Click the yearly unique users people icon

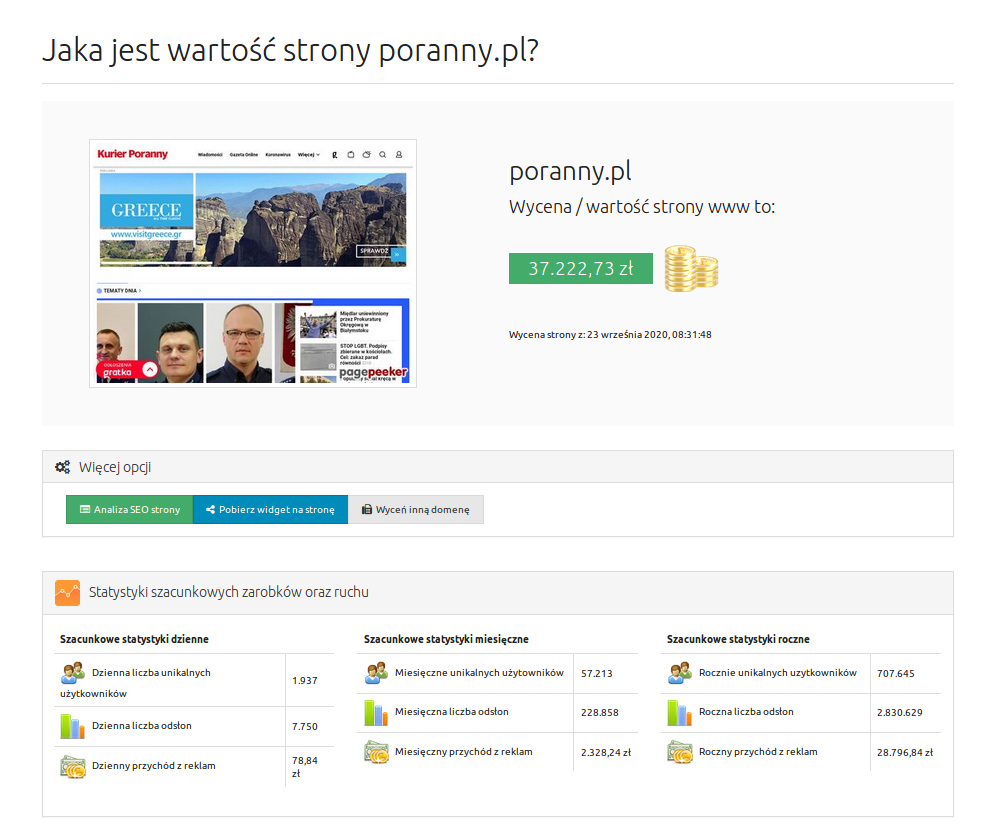pyautogui.click(x=680, y=673)
